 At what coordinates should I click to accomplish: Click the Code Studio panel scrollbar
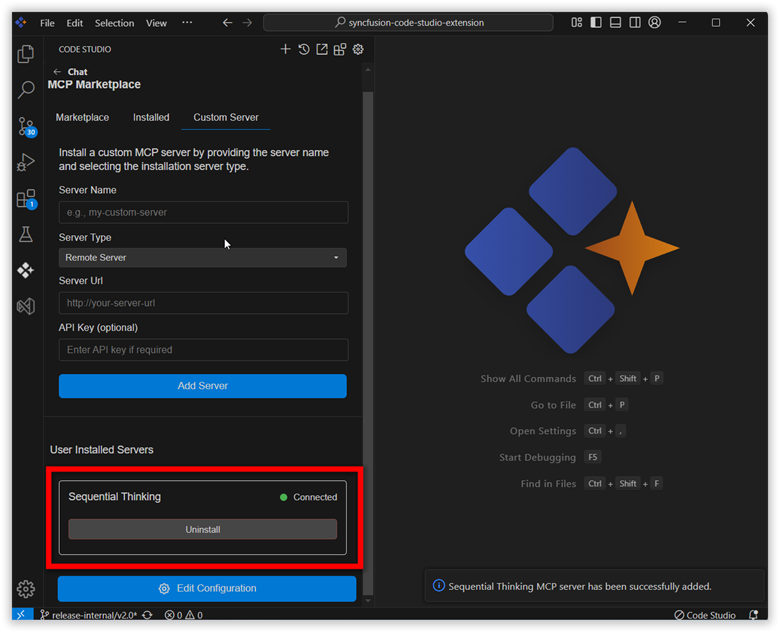[368, 343]
